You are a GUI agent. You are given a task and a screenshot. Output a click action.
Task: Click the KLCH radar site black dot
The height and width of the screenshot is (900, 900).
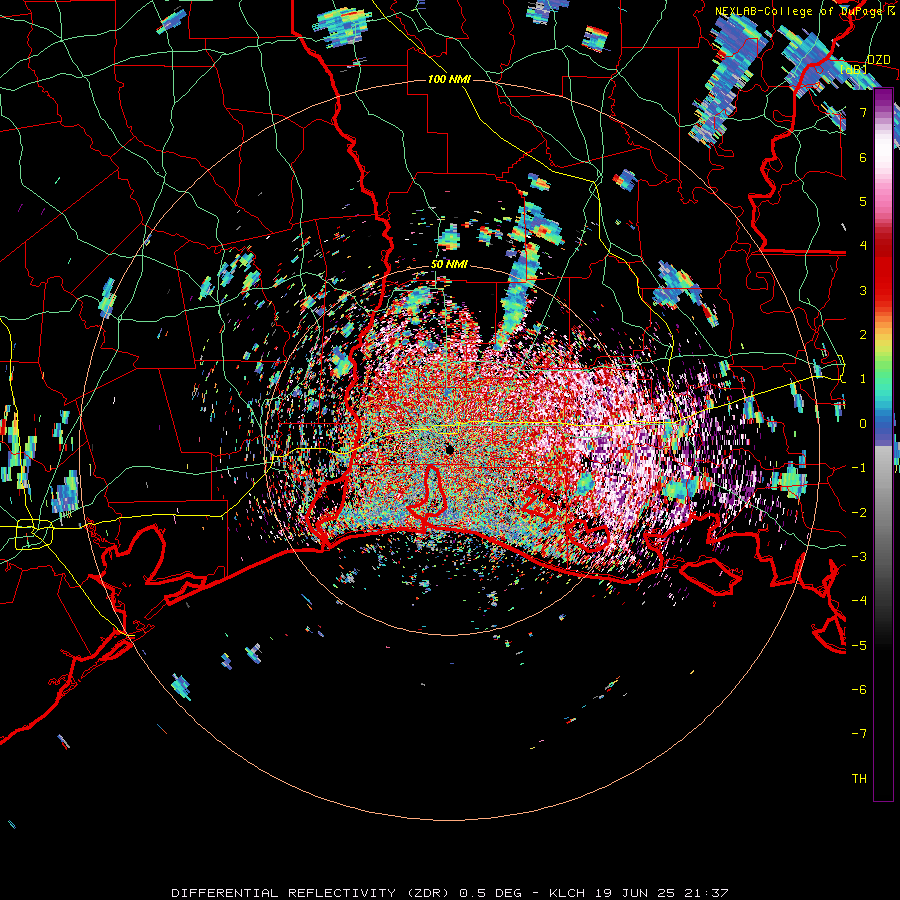coord(449,450)
